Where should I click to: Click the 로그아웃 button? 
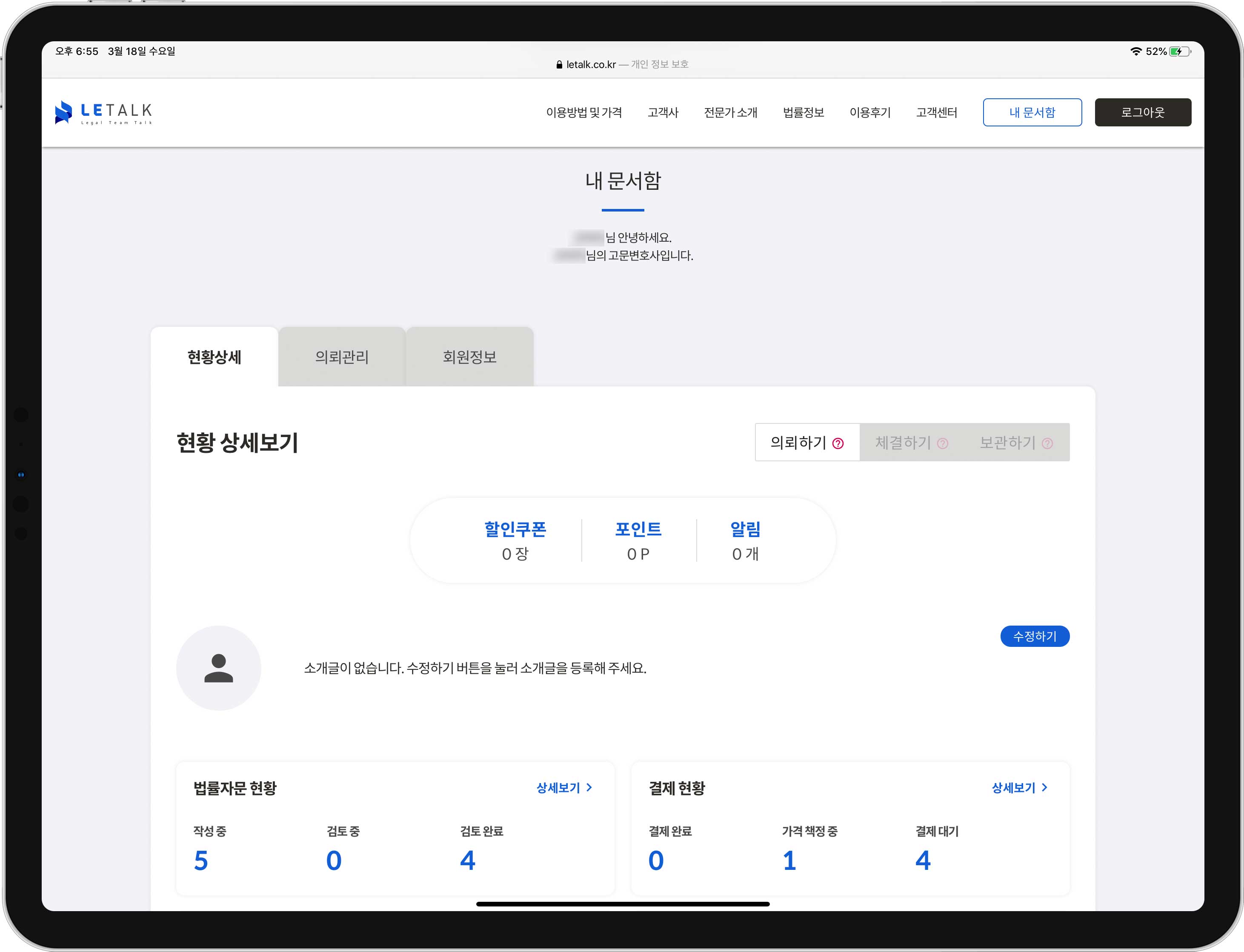(x=1143, y=112)
